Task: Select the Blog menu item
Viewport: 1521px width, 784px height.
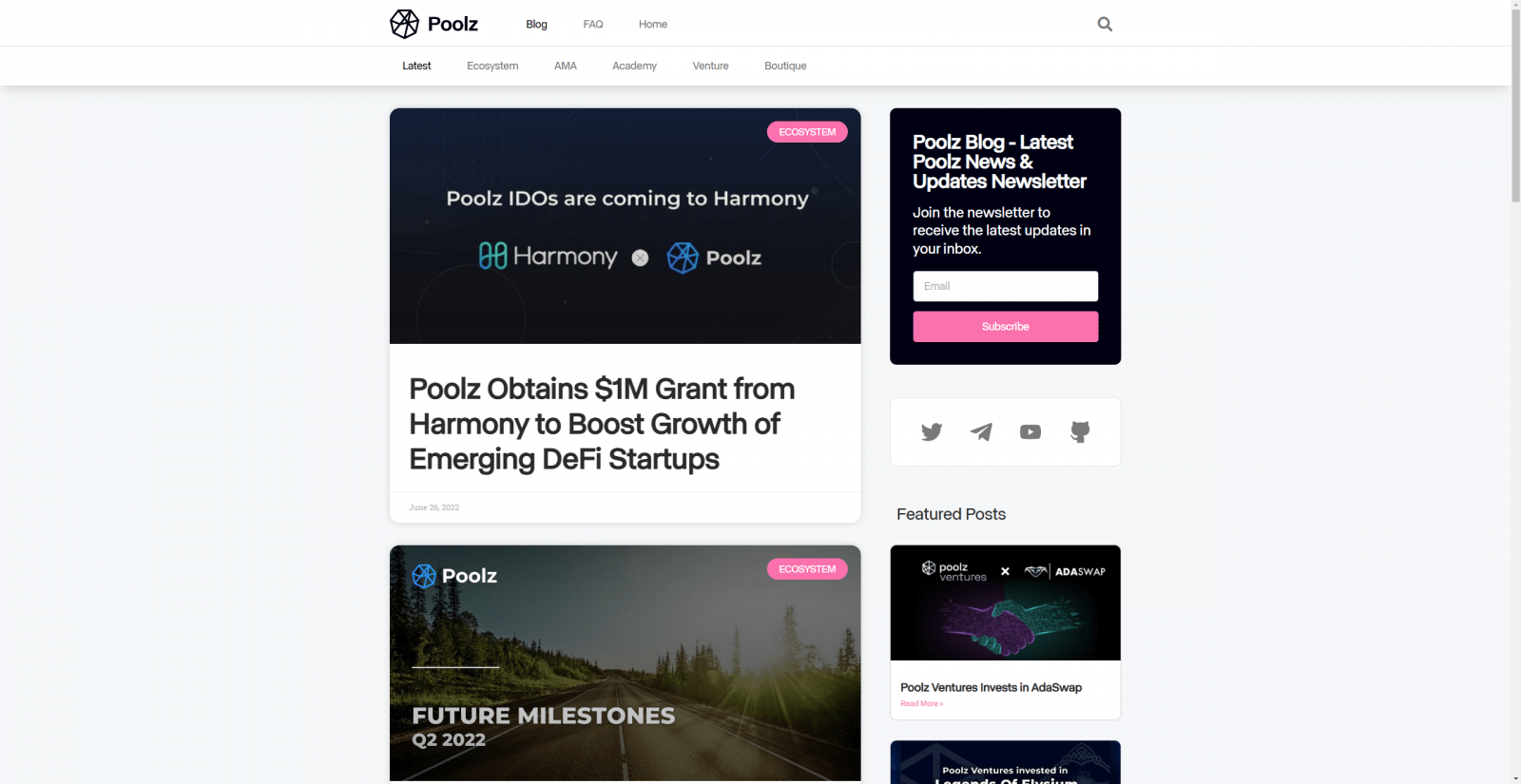Action: click(x=536, y=24)
